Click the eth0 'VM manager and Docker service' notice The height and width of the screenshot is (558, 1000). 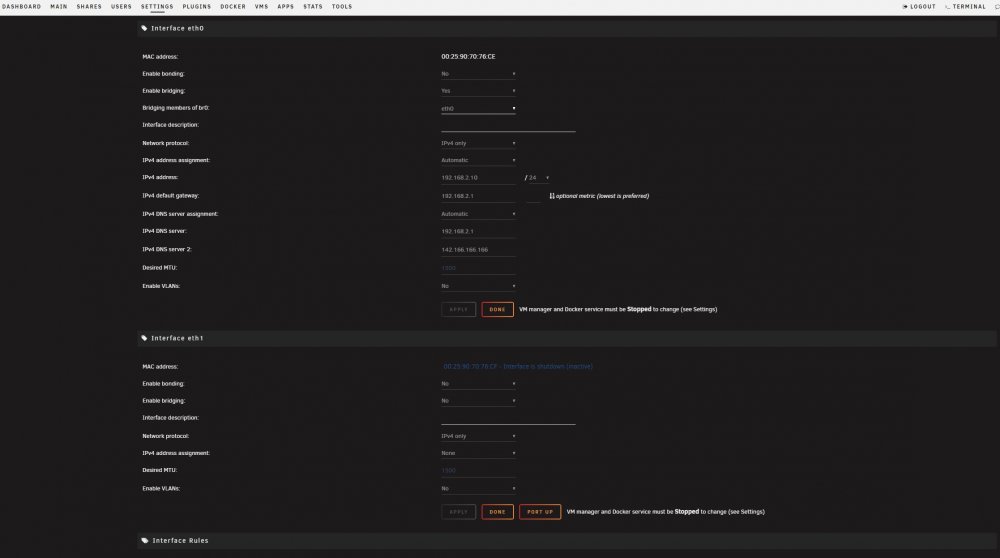tap(618, 309)
